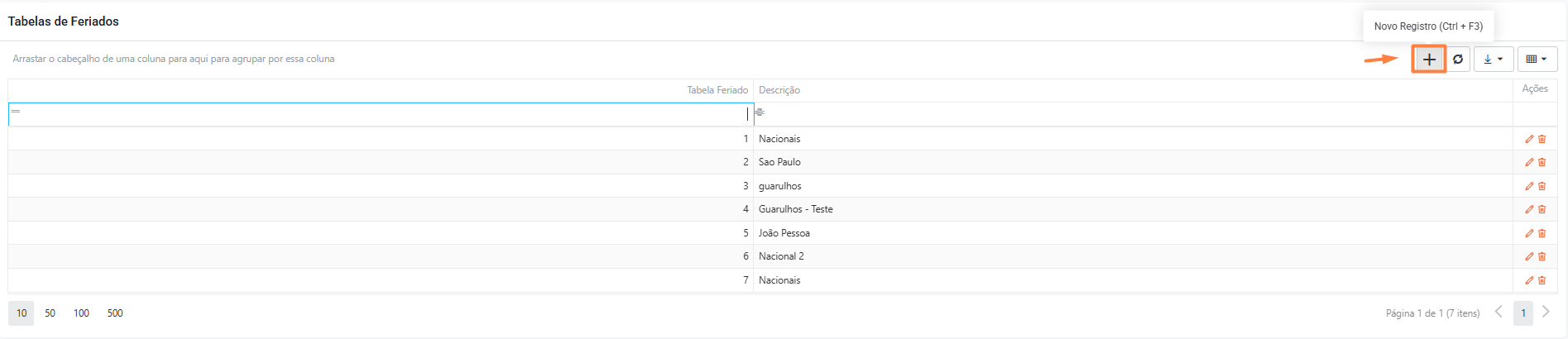1568x339 pixels.
Task: Delete the João Pessoa entry
Action: pyautogui.click(x=1542, y=233)
